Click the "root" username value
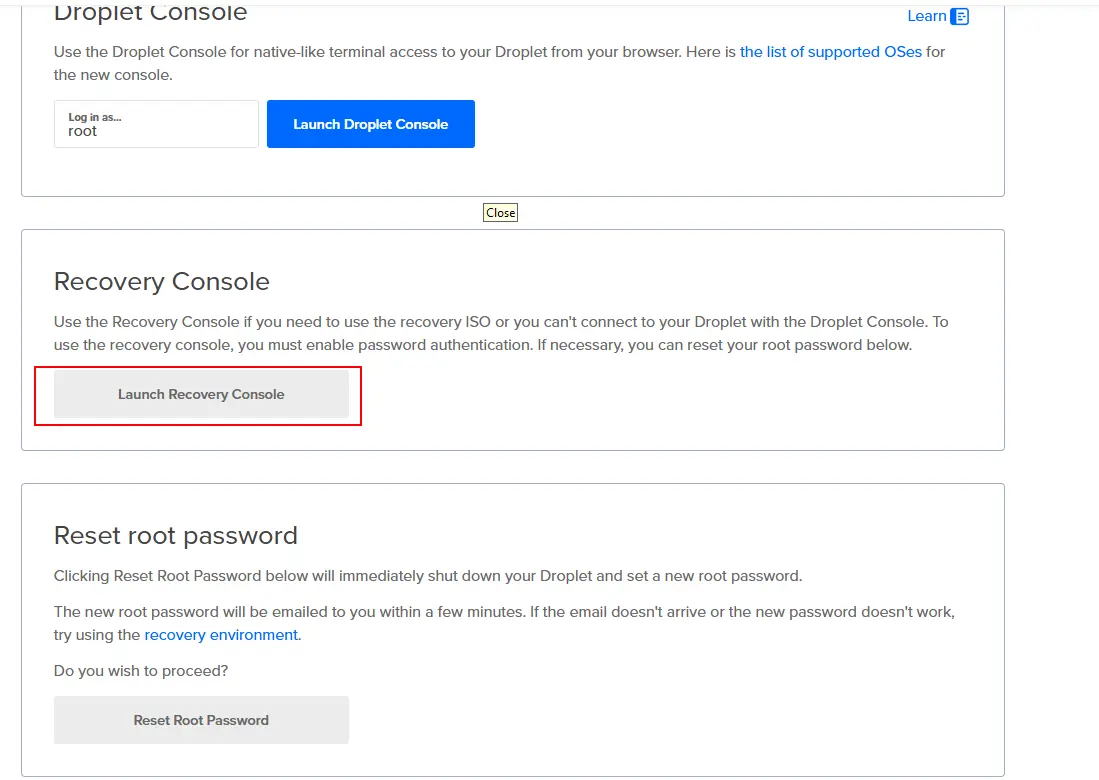This screenshot has width=1099, height=780. (x=83, y=131)
